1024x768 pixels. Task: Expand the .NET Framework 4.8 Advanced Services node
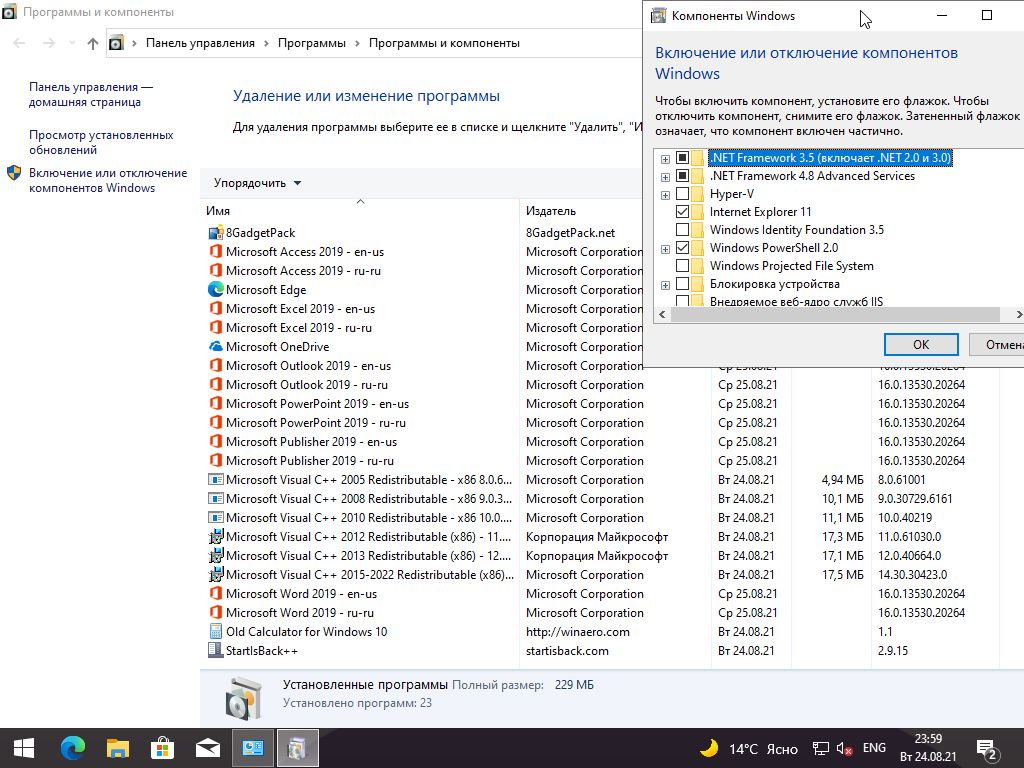(665, 178)
